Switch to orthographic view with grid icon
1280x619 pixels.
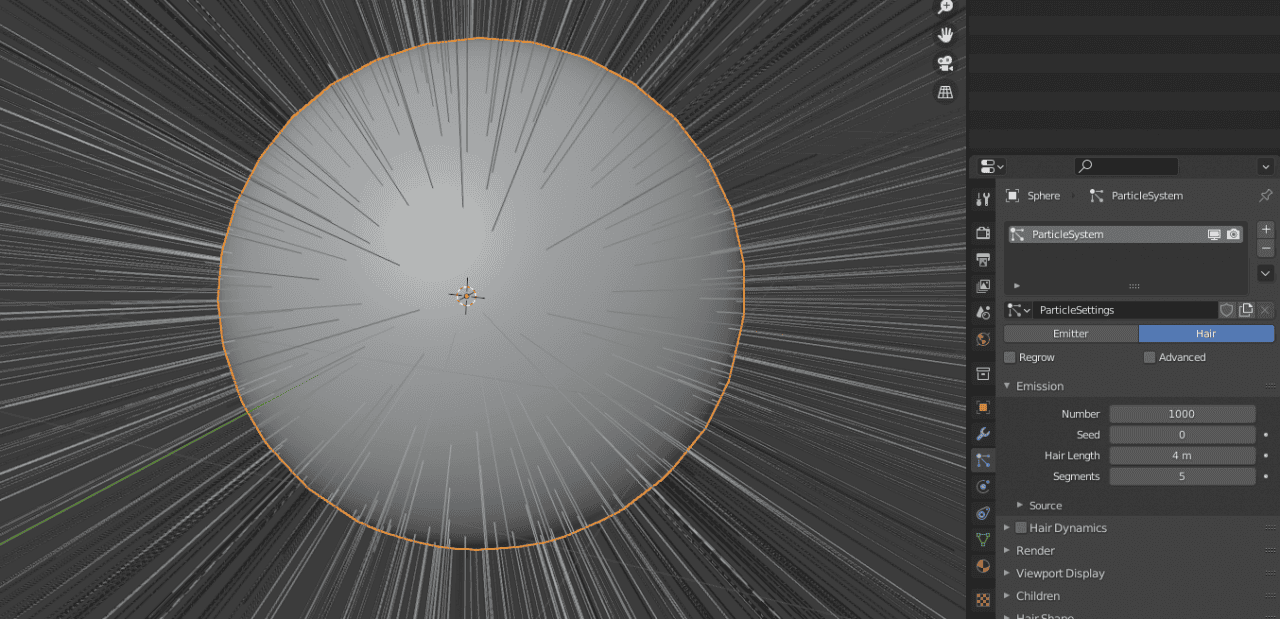tap(945, 92)
